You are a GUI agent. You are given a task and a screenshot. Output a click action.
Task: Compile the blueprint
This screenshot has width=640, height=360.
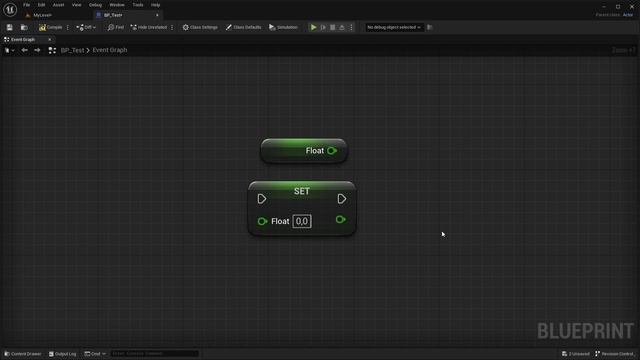click(51, 27)
